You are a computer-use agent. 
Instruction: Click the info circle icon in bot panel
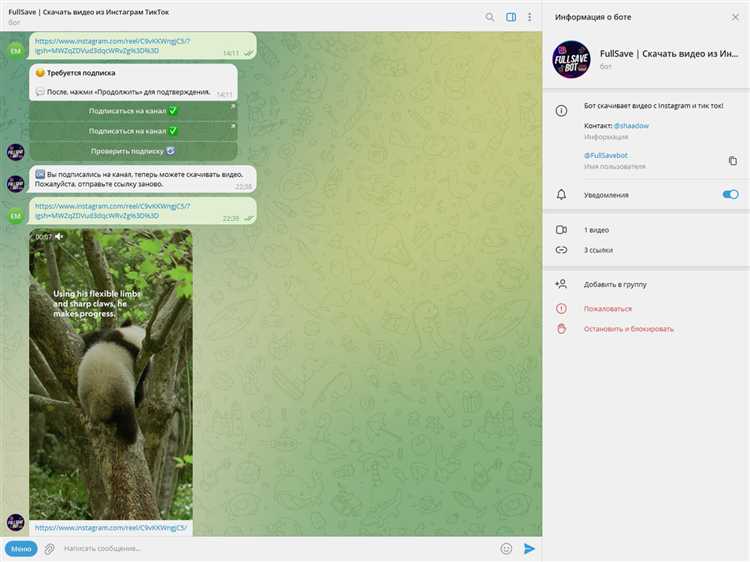[x=561, y=111]
